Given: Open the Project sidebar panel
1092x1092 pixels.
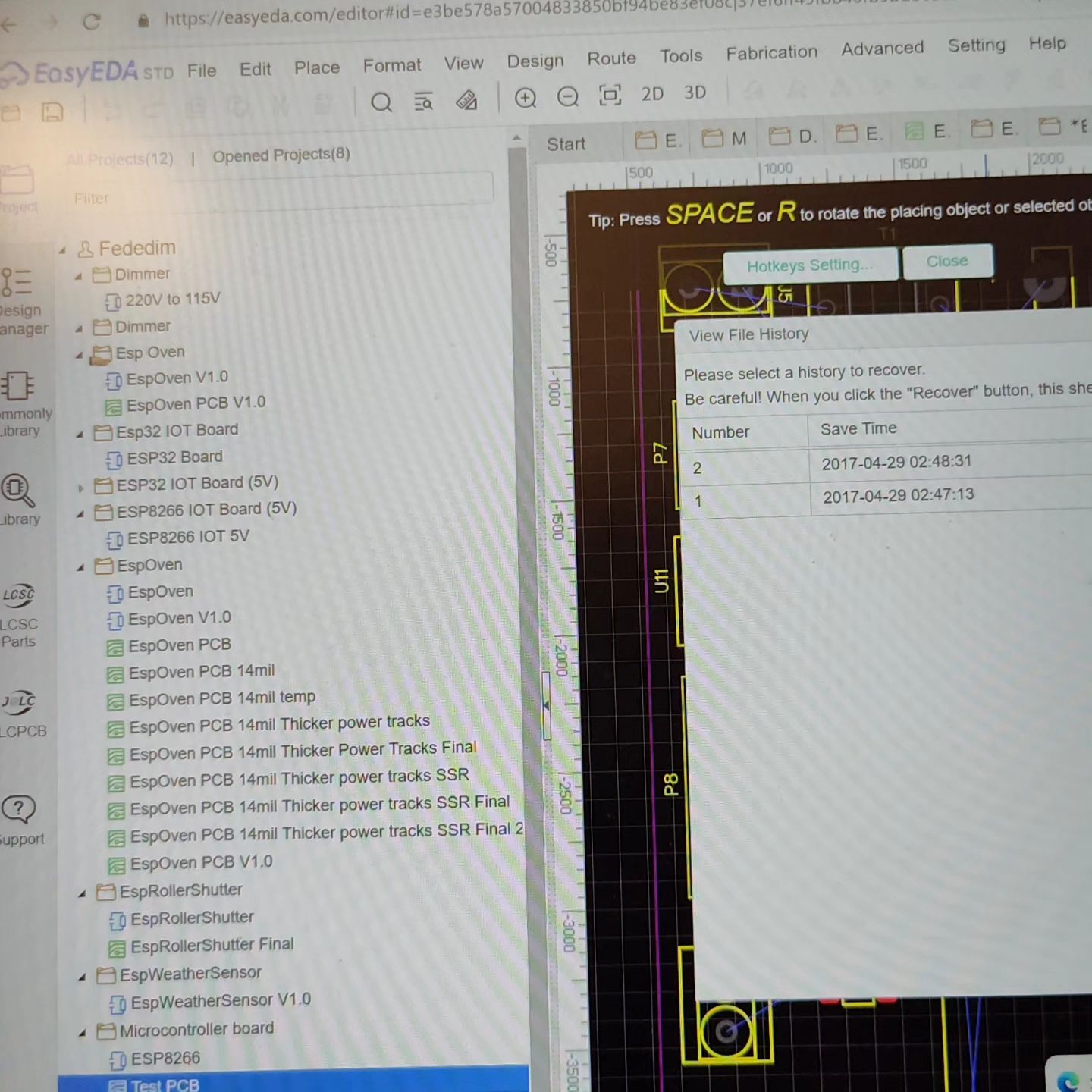Looking at the screenshot, I should coord(18,190).
